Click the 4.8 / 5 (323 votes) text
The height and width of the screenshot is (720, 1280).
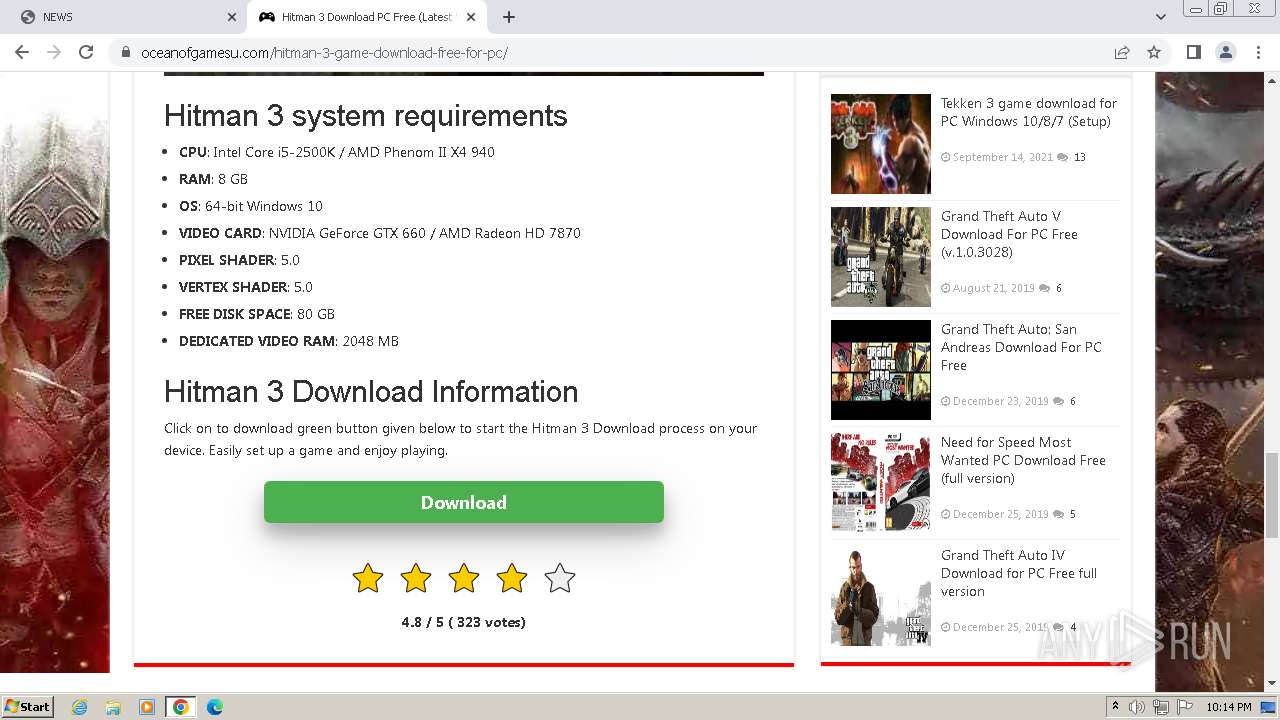463,622
